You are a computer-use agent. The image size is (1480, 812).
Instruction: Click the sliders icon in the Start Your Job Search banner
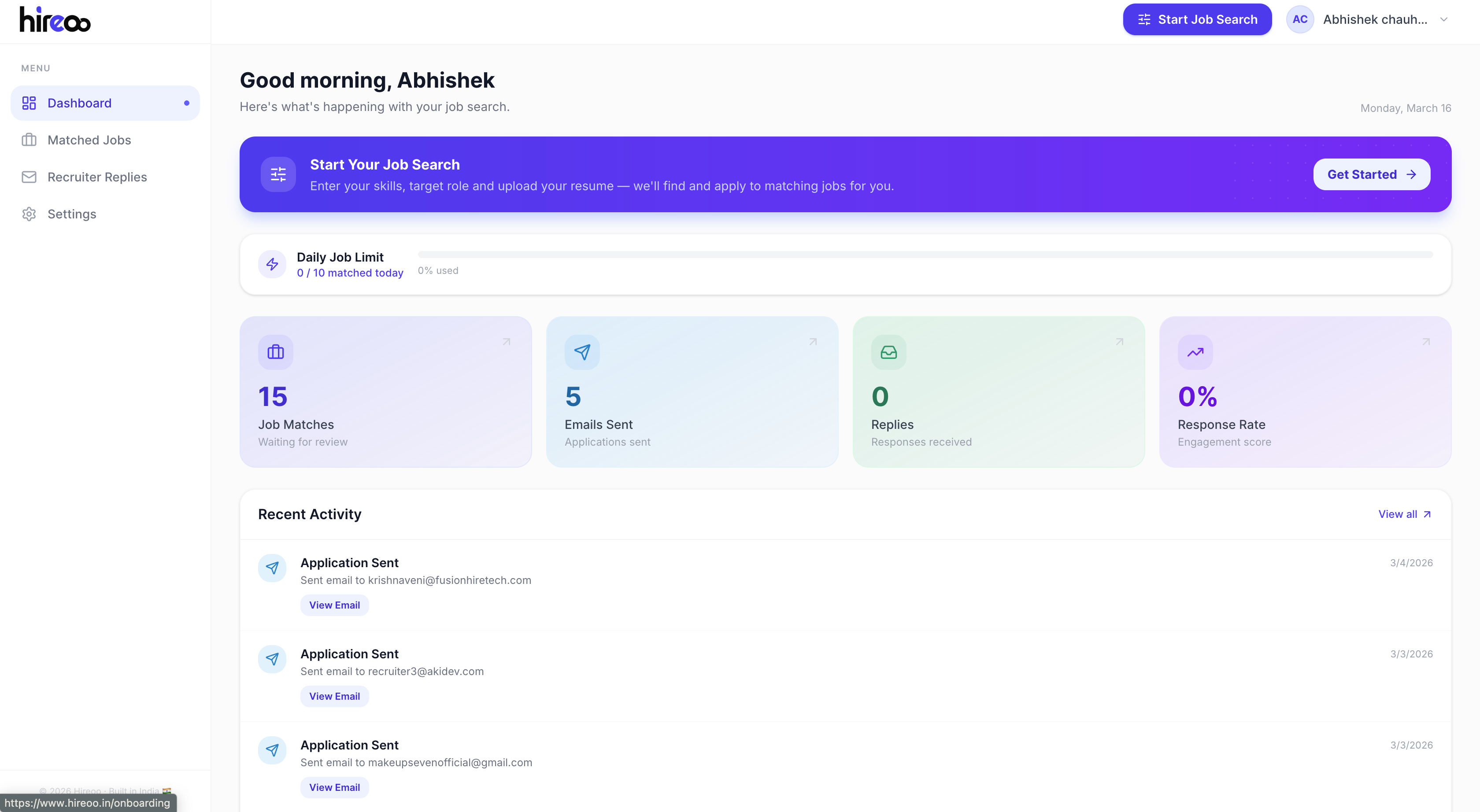(278, 174)
